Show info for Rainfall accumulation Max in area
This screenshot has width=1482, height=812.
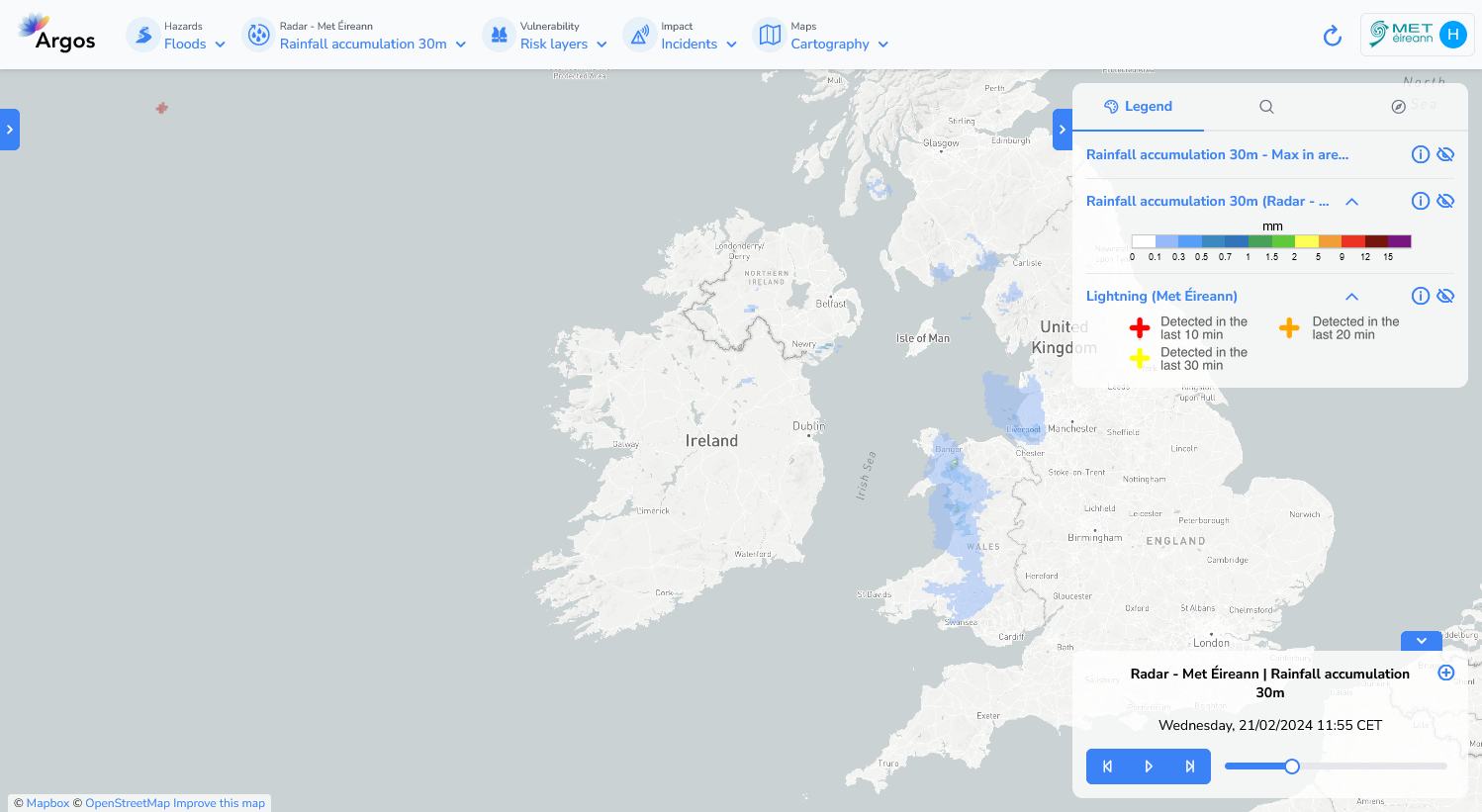[x=1421, y=154]
